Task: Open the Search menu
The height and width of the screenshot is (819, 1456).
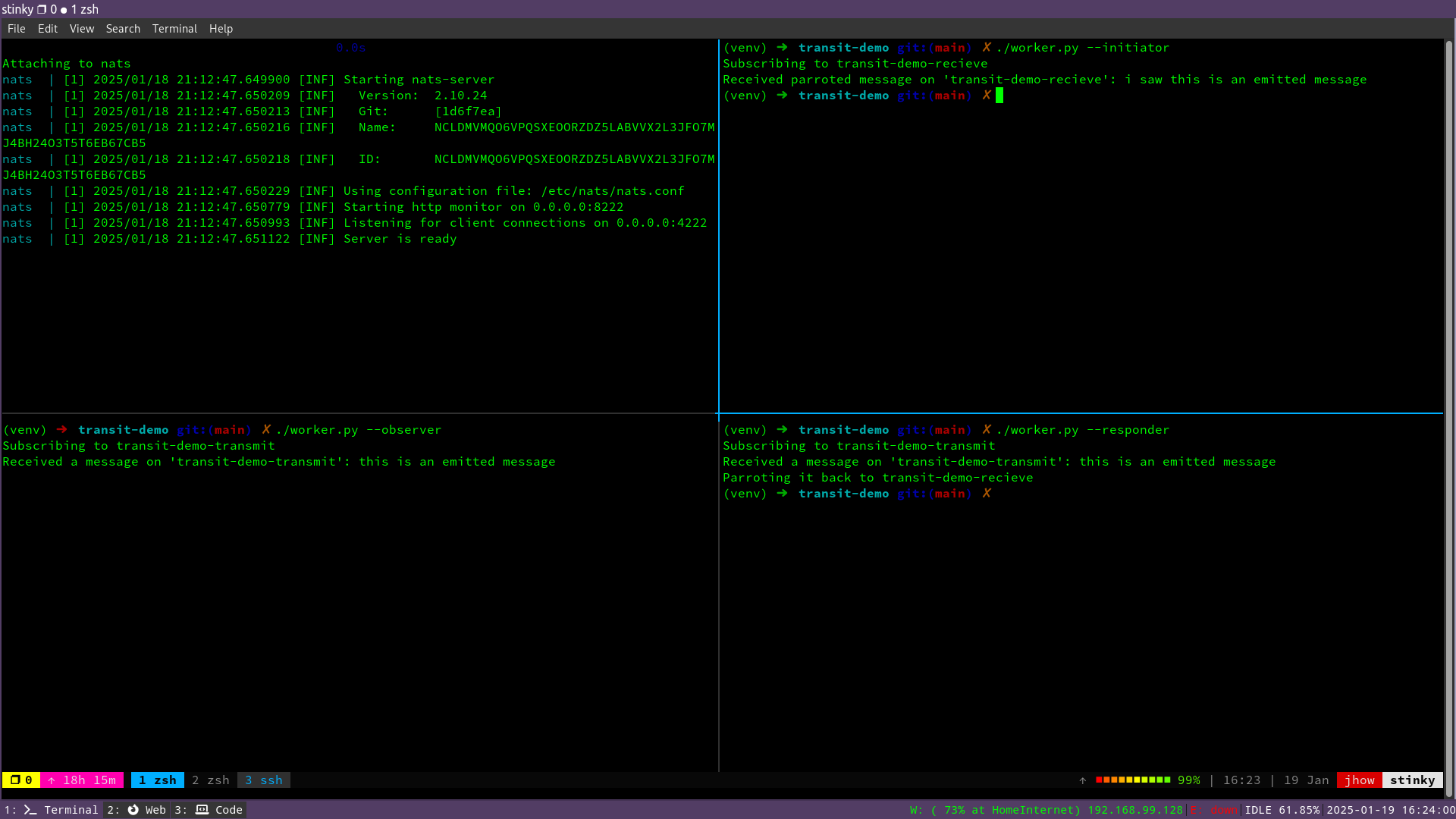Action: coord(123,28)
